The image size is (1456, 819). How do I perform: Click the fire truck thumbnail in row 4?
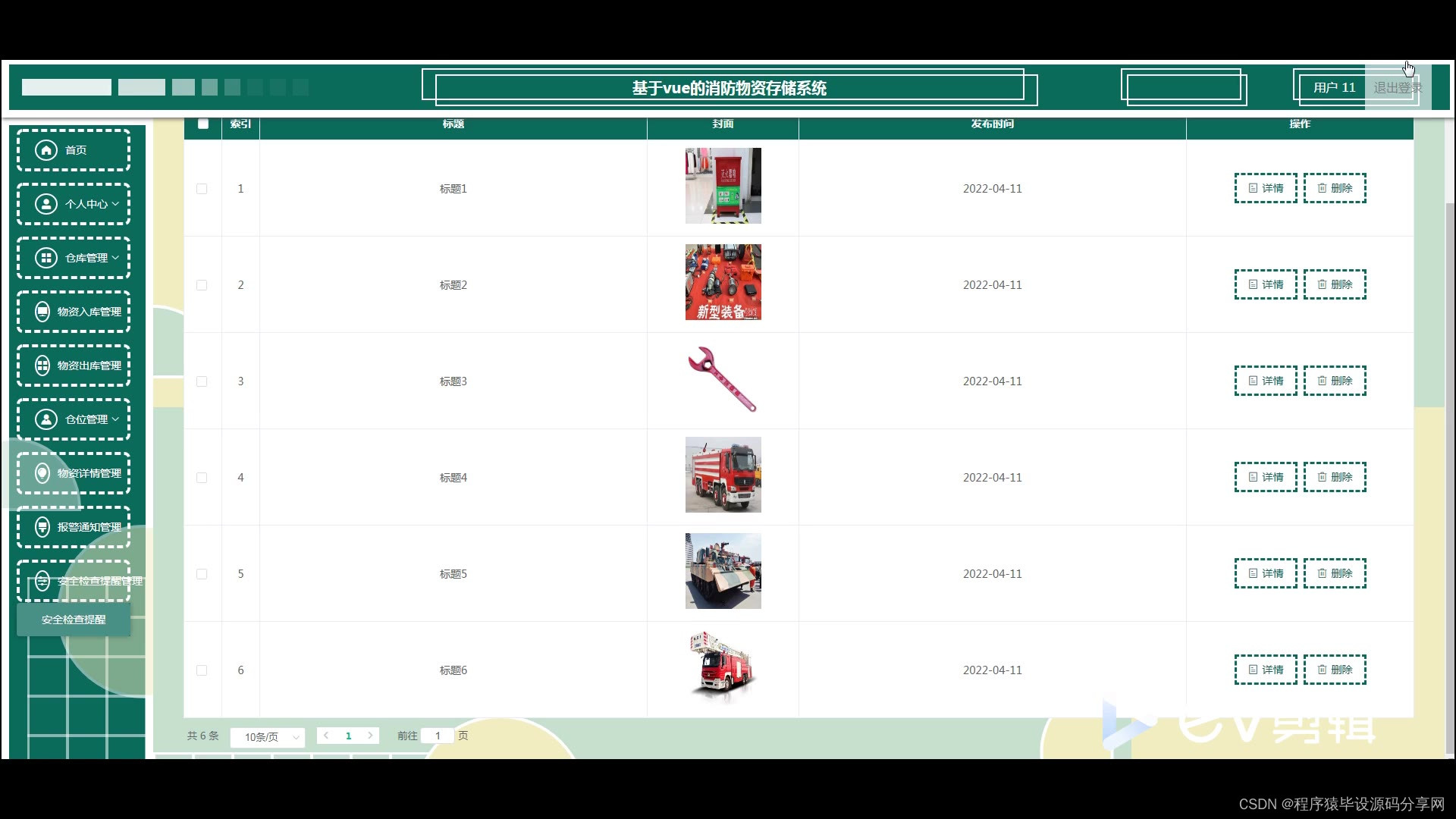(x=723, y=475)
